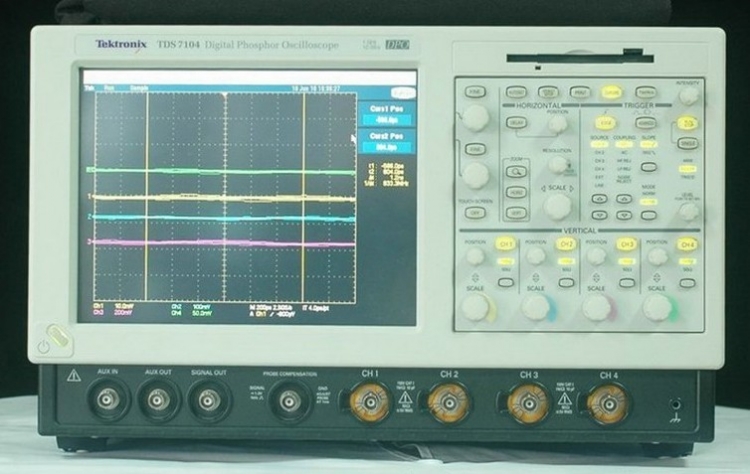Image resolution: width=750 pixels, height=474 pixels.
Task: Turn the magenta CH 3 SCALE knob
Action: 597,307
